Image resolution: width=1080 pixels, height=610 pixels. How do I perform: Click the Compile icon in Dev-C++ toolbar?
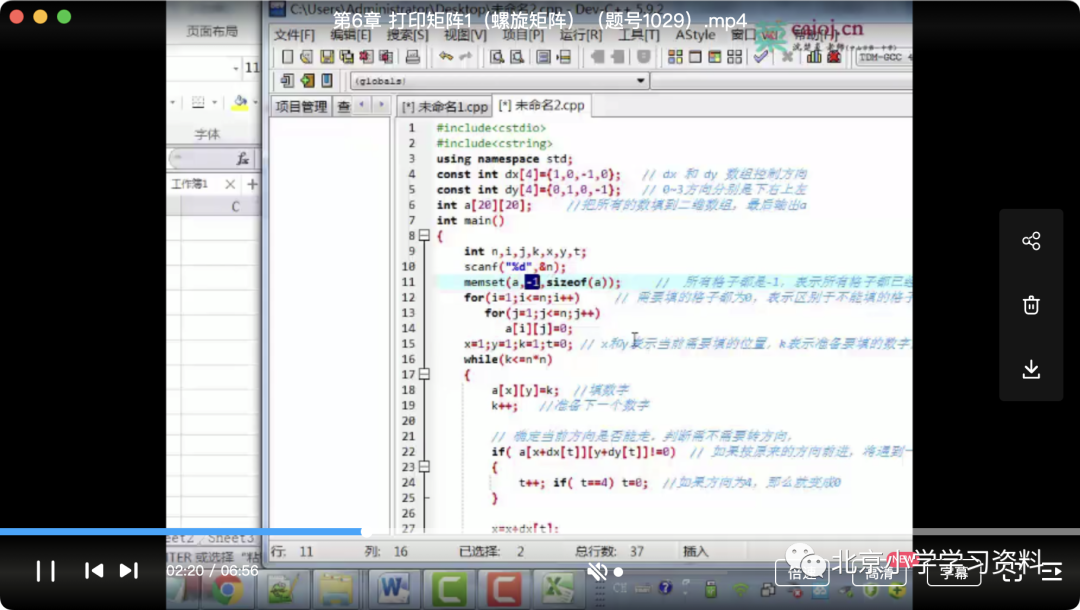[675, 57]
